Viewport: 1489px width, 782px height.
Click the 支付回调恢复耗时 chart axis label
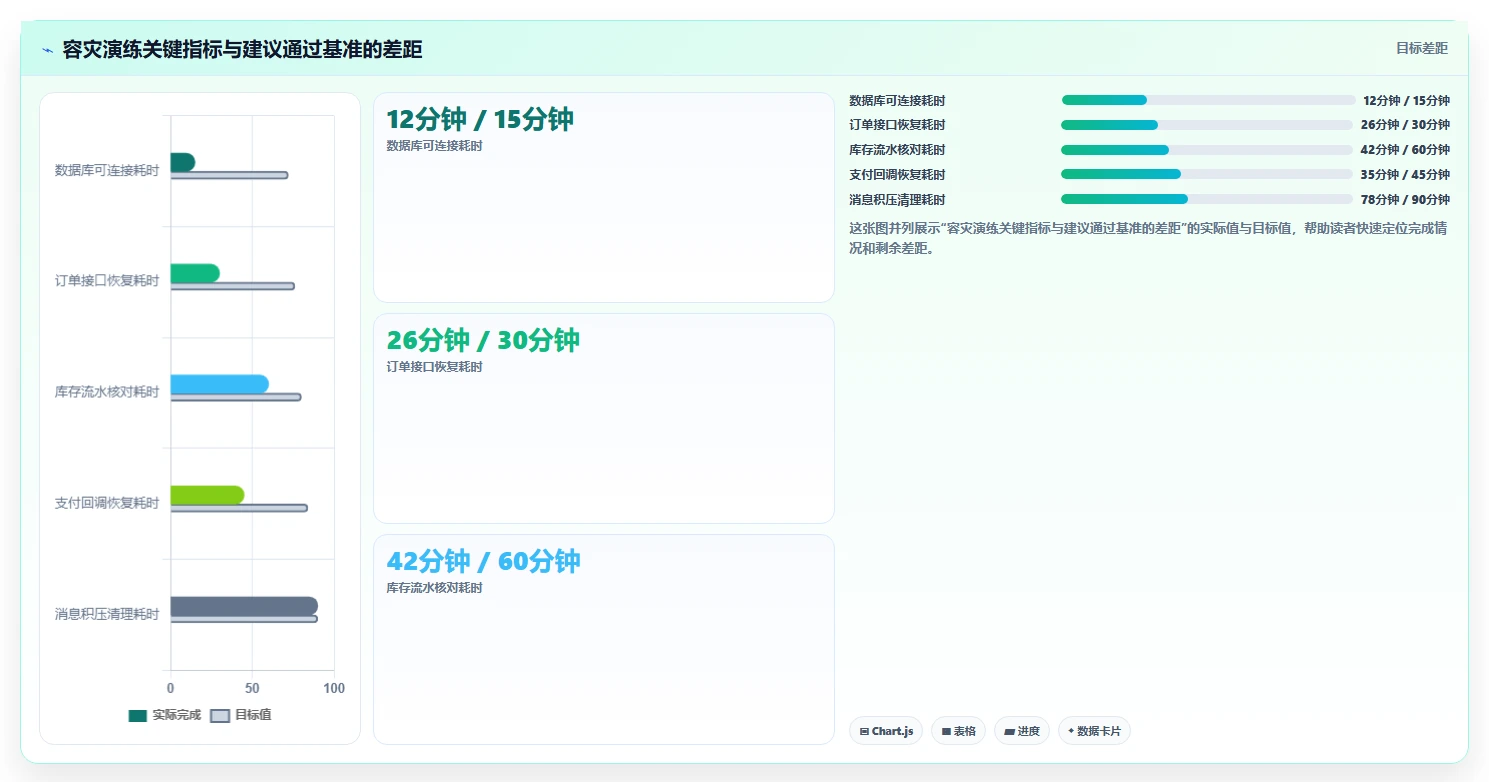(x=107, y=503)
